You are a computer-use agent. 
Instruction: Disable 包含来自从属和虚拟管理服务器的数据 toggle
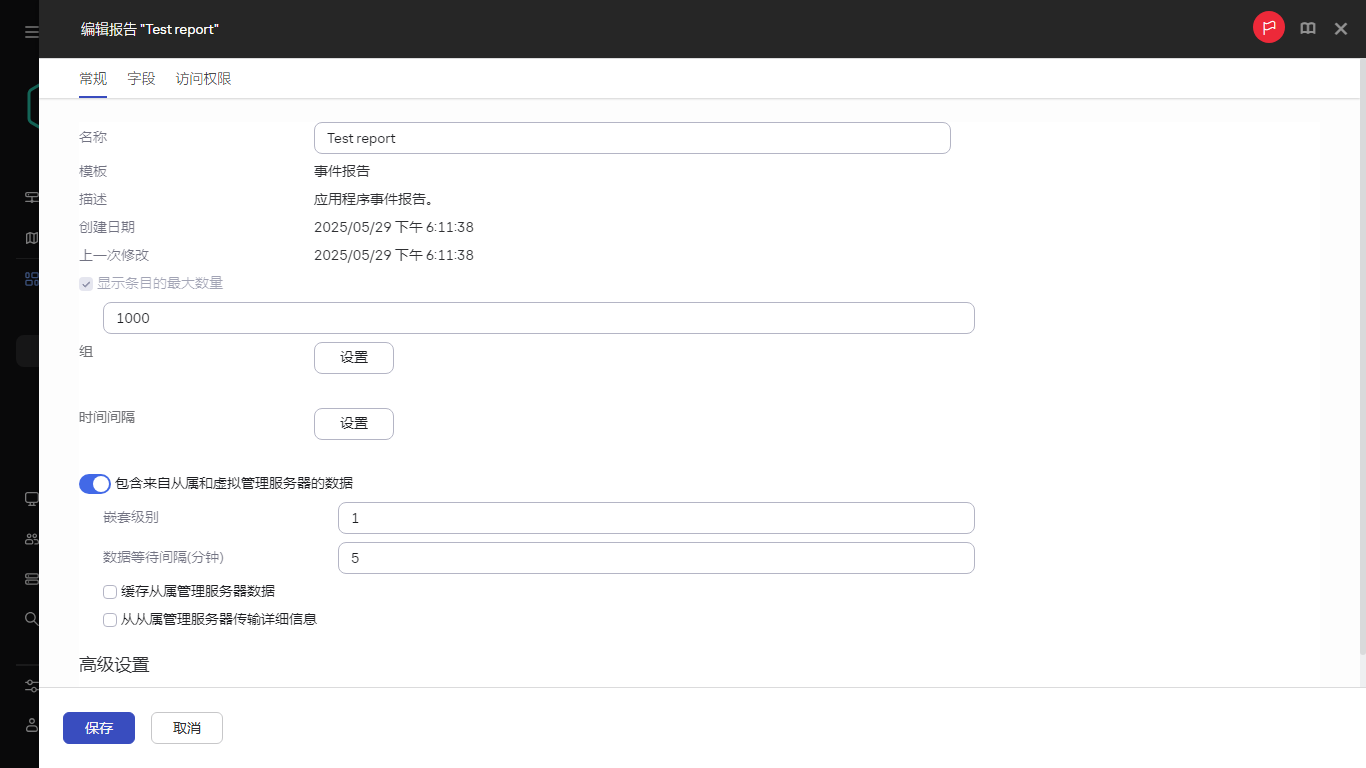[94, 483]
